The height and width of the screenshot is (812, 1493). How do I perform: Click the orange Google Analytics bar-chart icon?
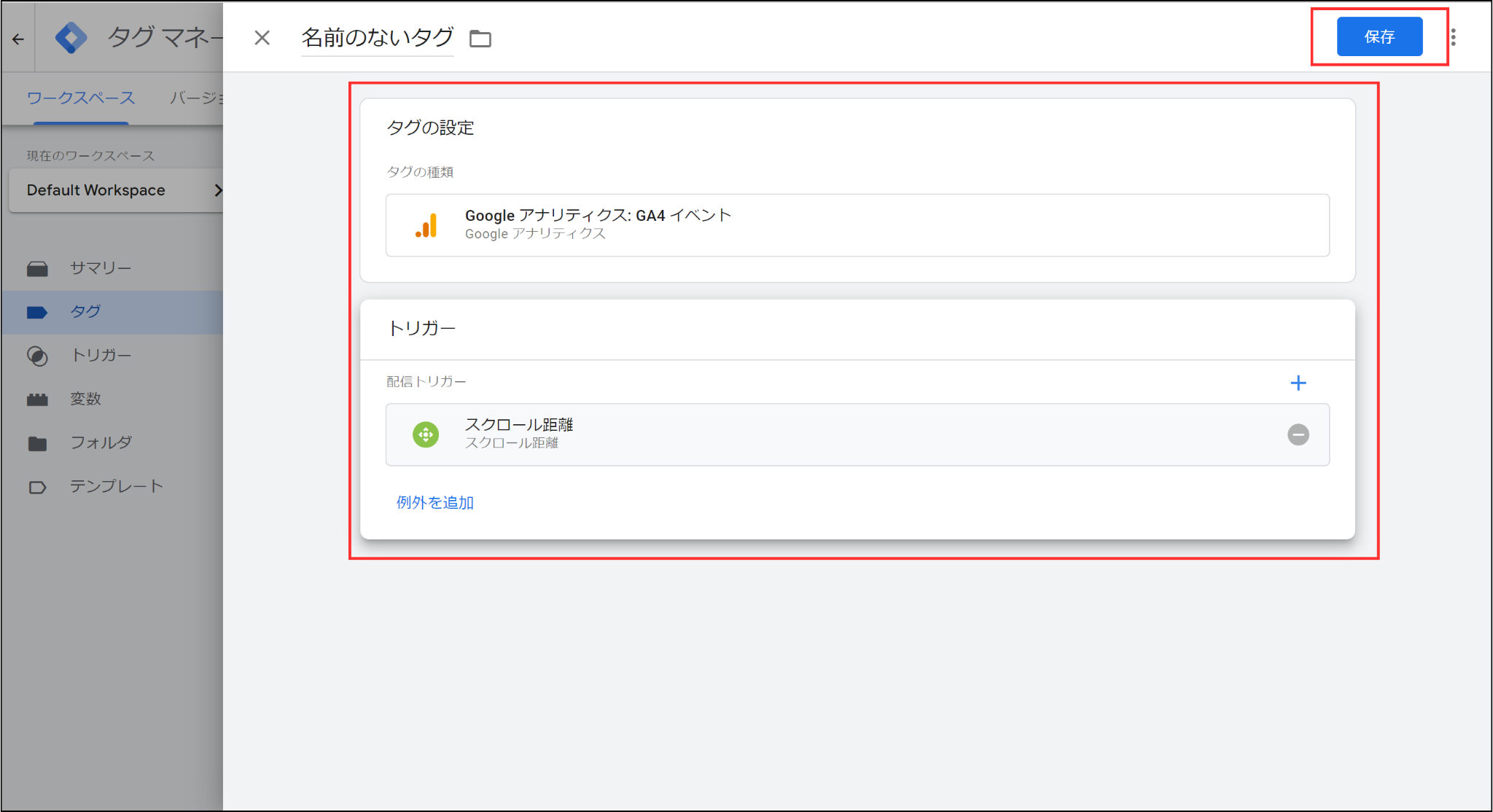[x=426, y=225]
